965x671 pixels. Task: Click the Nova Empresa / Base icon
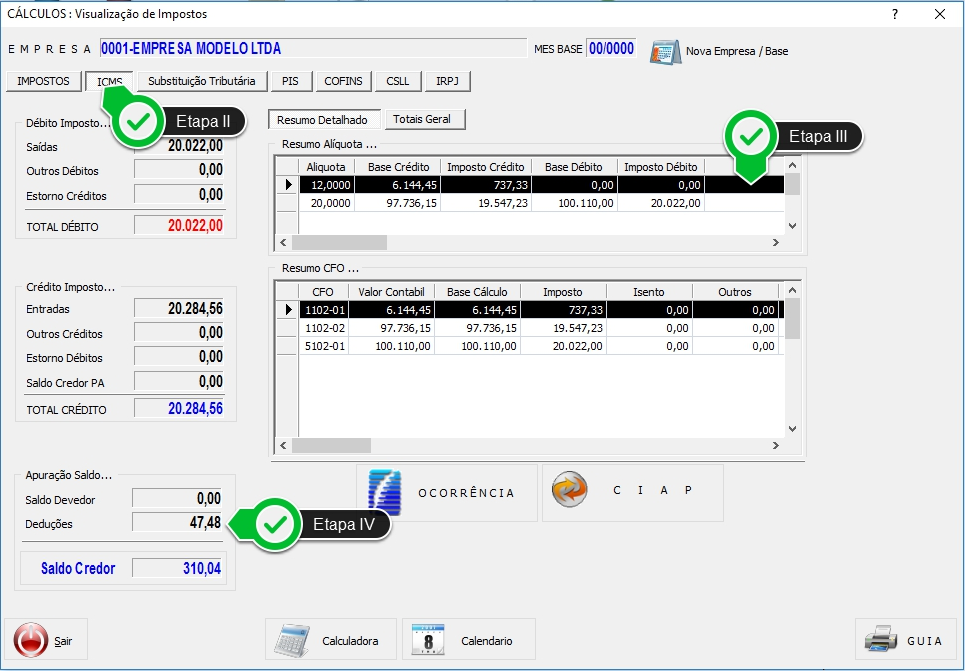pyautogui.click(x=665, y=50)
